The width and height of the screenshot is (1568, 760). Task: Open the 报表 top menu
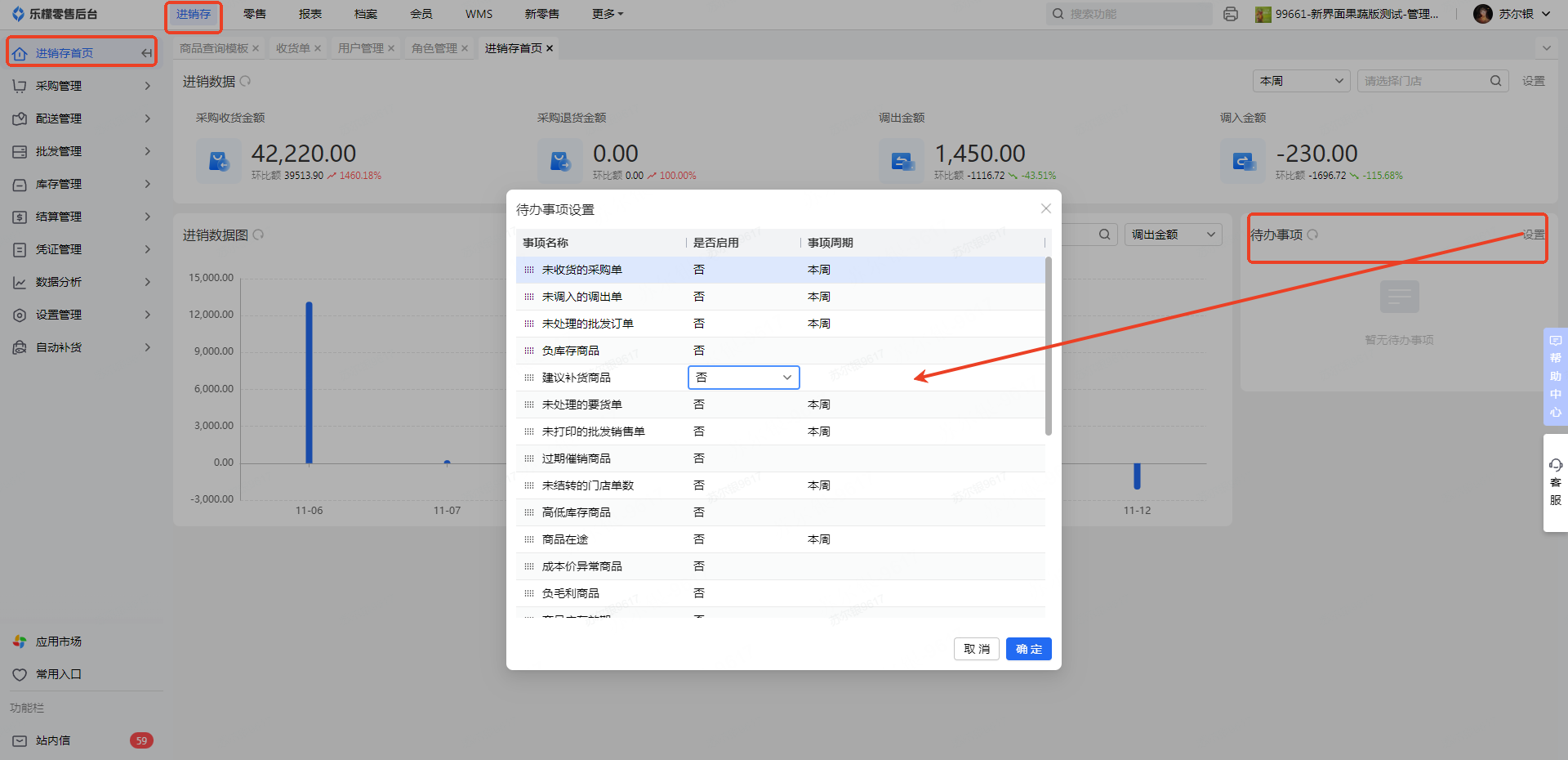[310, 14]
